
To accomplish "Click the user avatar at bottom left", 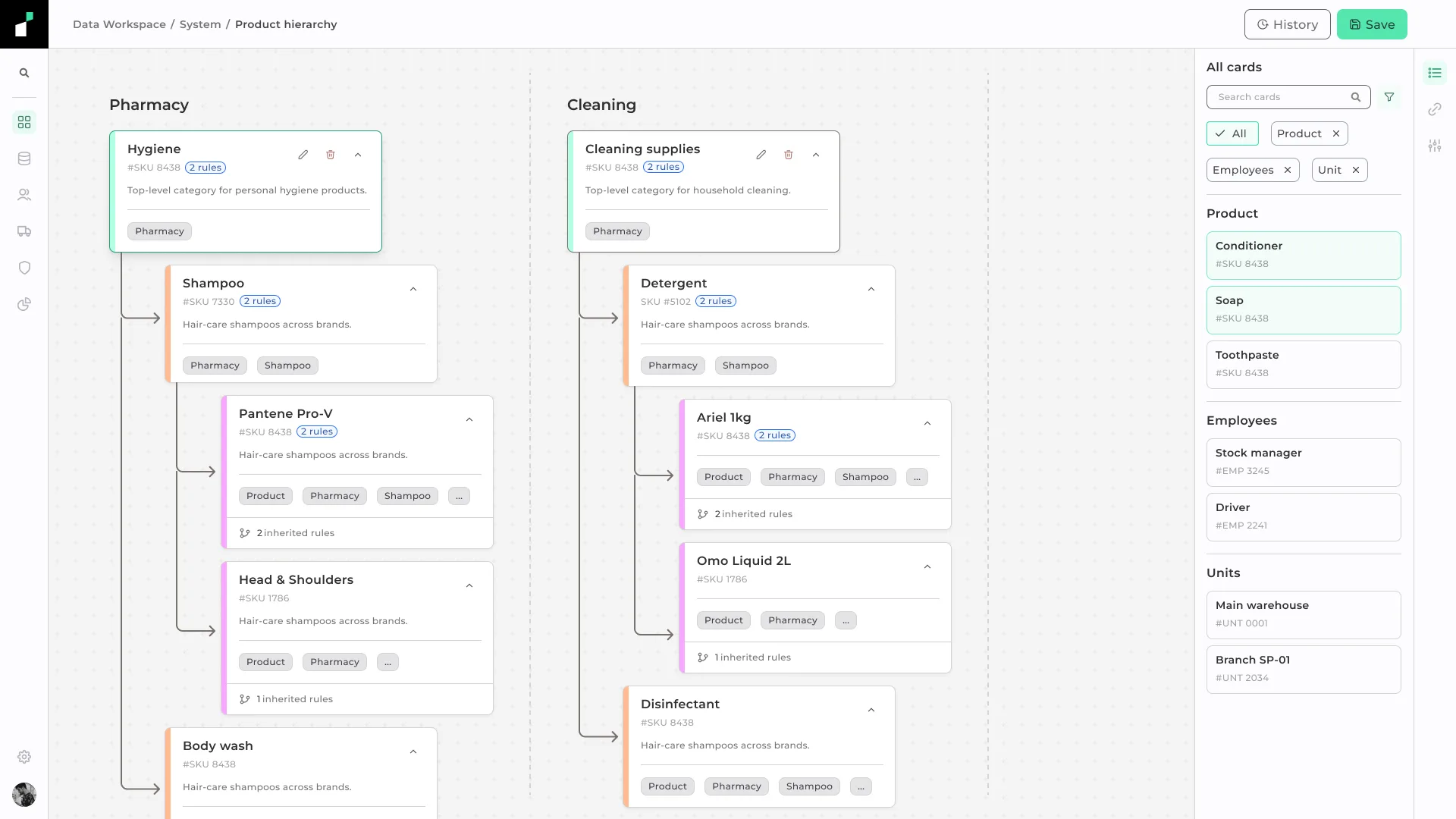I will point(24,795).
